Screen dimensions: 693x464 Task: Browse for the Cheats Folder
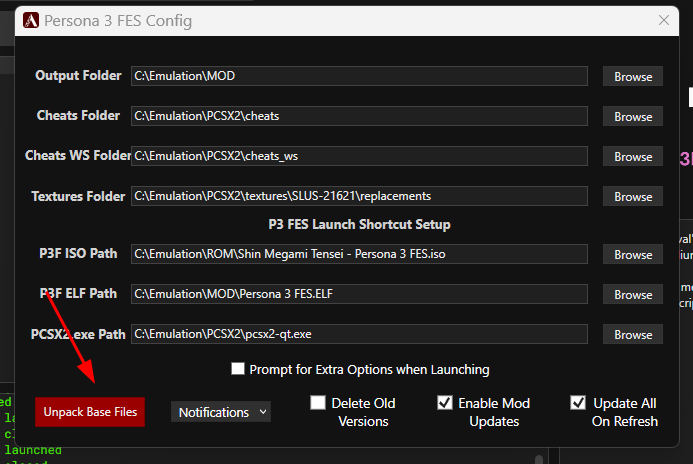click(x=633, y=116)
